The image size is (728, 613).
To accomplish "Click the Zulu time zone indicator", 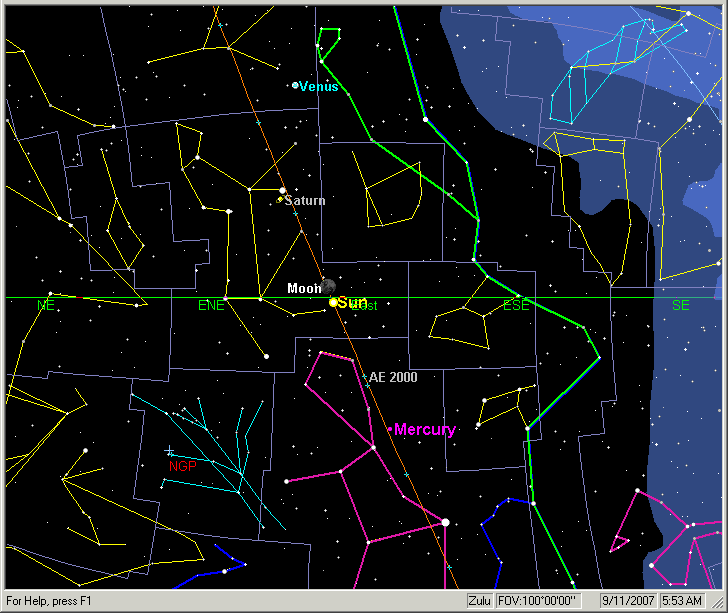I will [480, 601].
